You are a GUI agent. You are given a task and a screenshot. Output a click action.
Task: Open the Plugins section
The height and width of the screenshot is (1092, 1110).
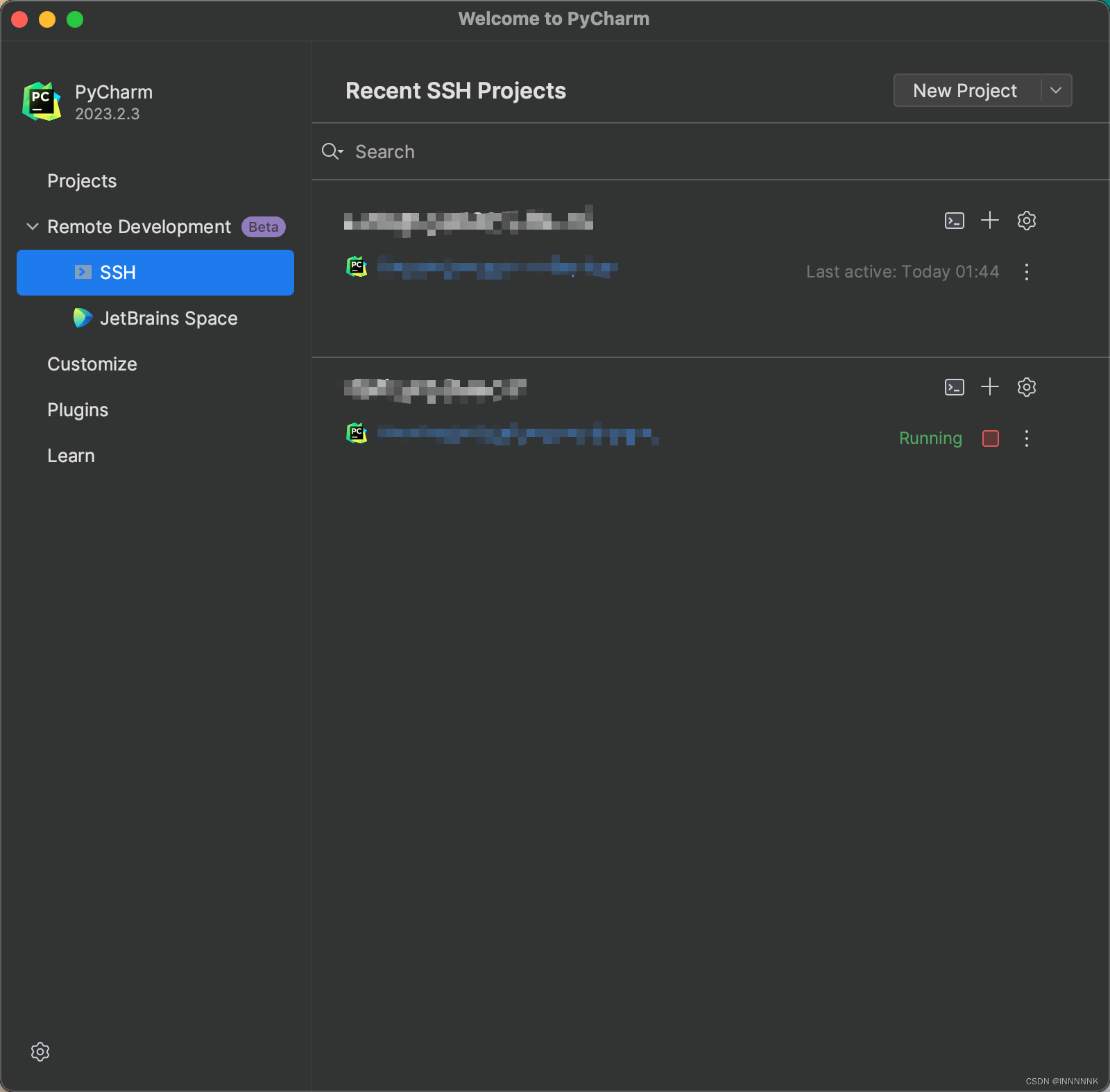click(x=78, y=409)
